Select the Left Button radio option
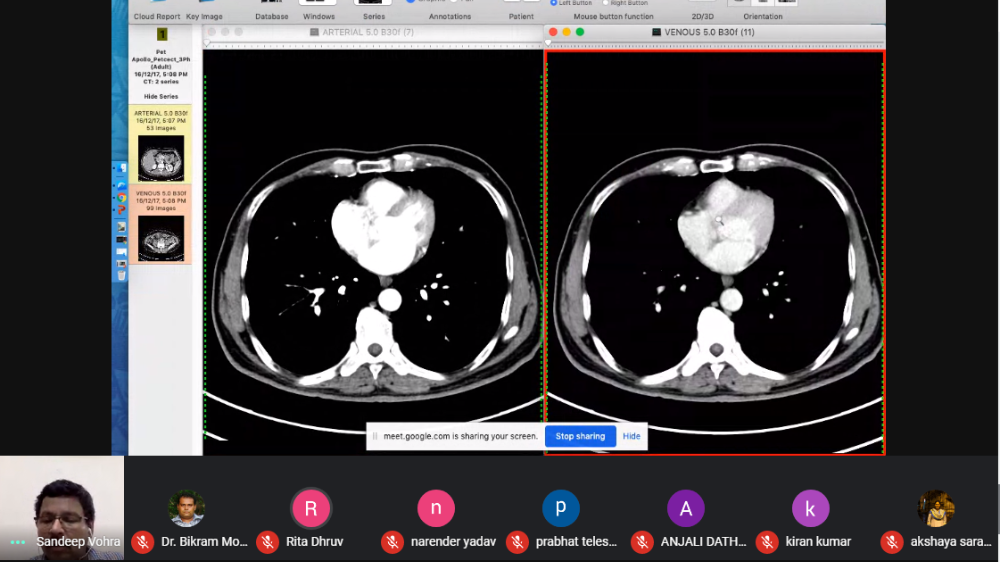The height and width of the screenshot is (562, 1000). tap(554, 3)
